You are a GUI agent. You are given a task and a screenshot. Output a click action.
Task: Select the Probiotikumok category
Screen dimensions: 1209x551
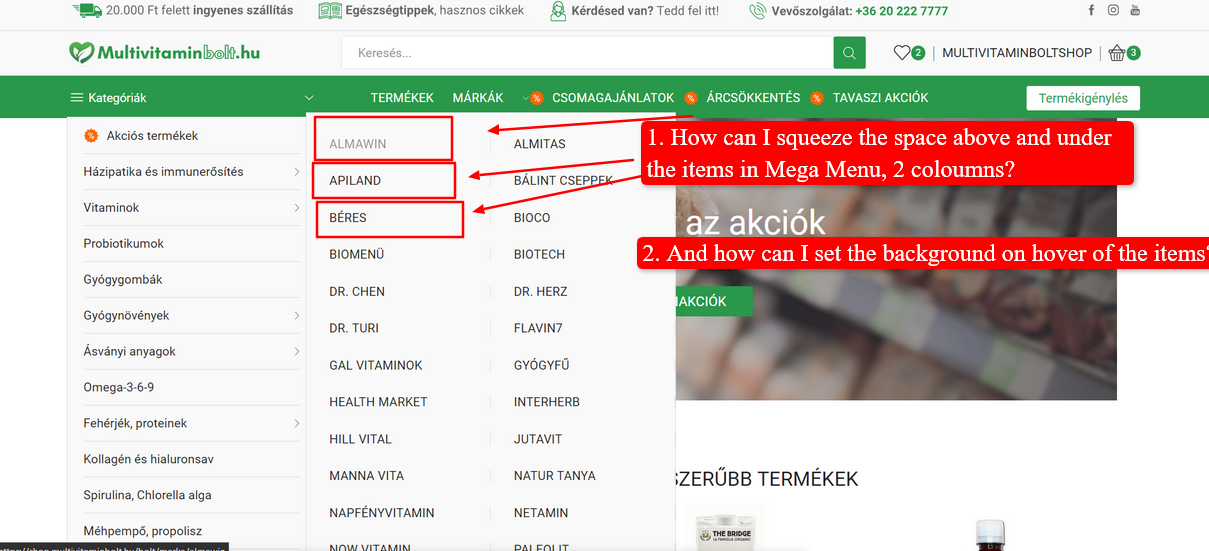pos(124,244)
